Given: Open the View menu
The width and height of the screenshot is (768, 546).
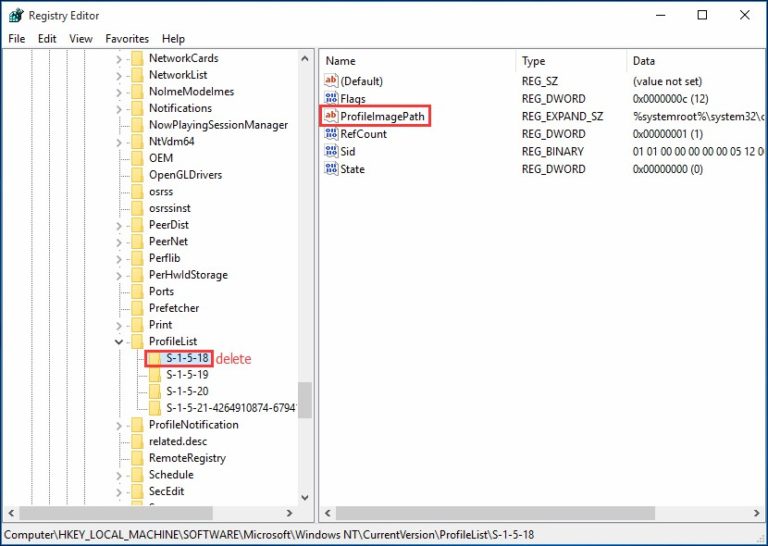Looking at the screenshot, I should [x=81, y=39].
